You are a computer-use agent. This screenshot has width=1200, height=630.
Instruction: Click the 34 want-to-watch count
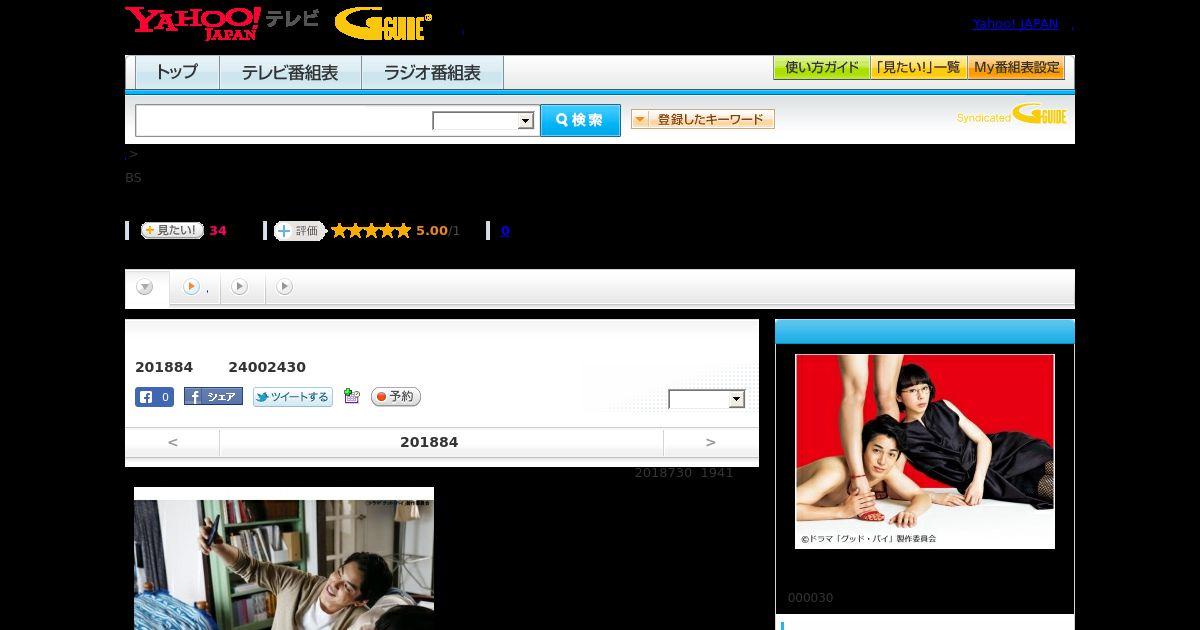tap(218, 231)
